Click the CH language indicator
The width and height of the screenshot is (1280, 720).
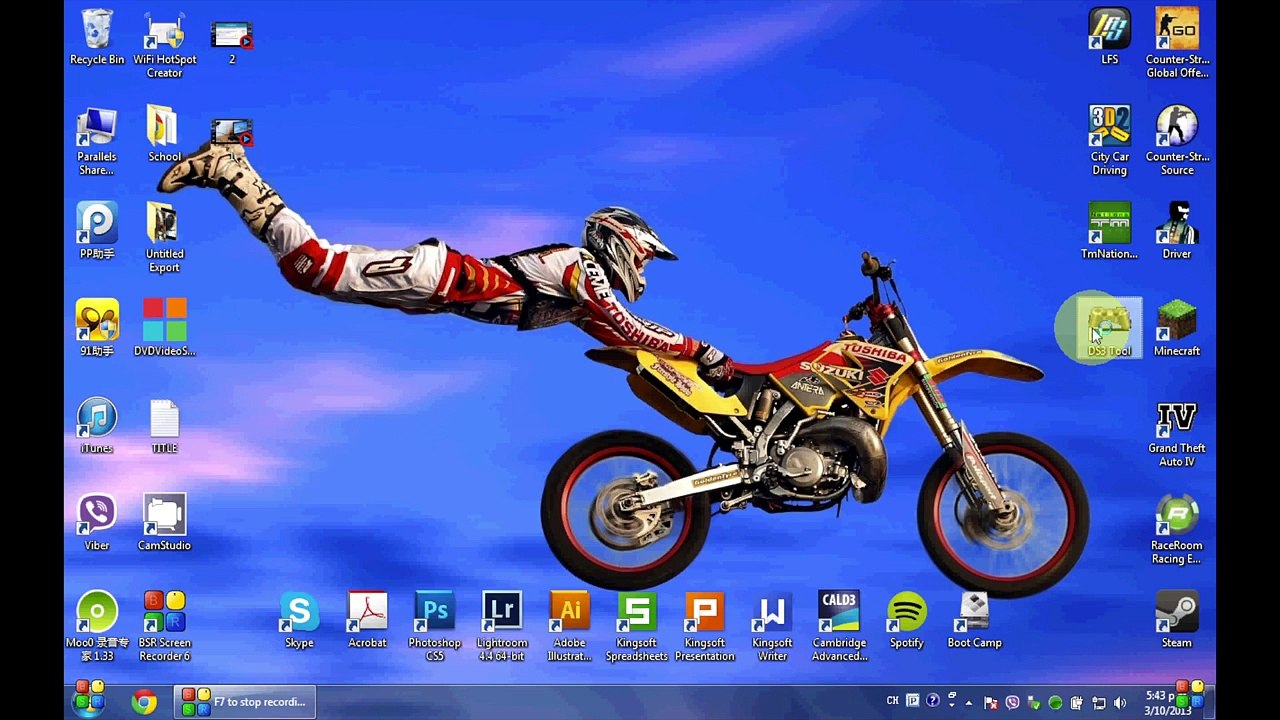[x=893, y=701]
